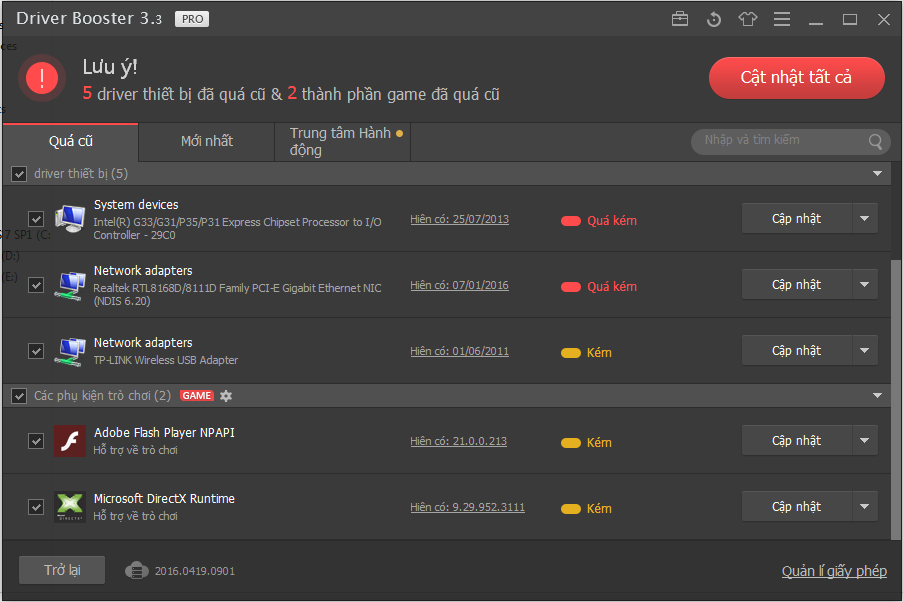
Task: Click the Adobe Flash Player icon
Action: 70,441
